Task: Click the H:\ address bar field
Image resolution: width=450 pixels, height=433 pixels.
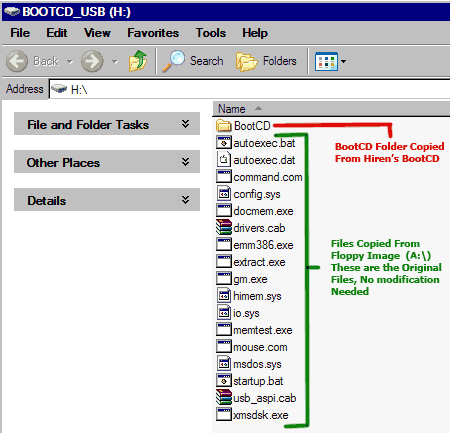Action: click(x=249, y=89)
